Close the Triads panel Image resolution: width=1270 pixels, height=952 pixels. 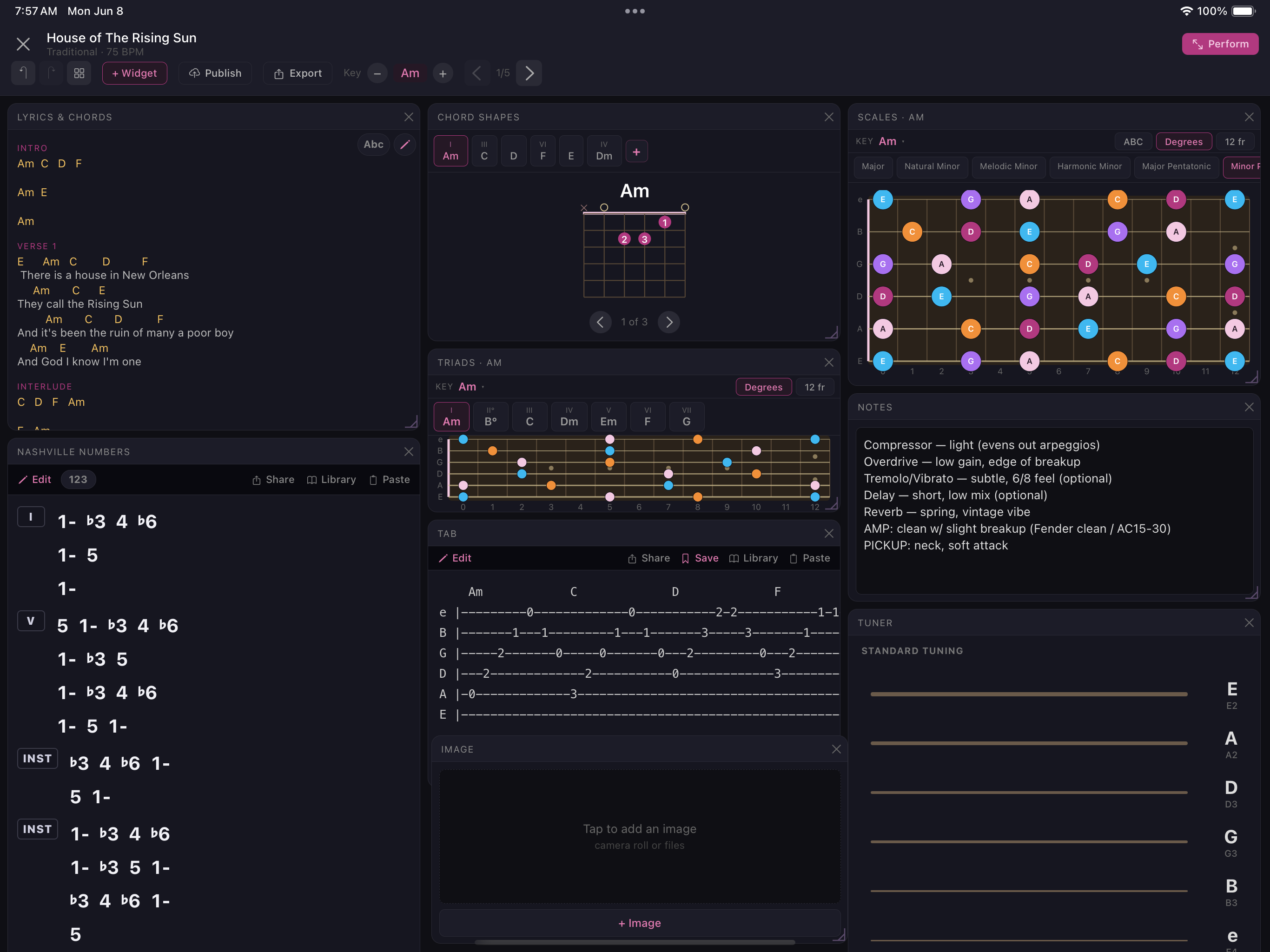pyautogui.click(x=828, y=362)
